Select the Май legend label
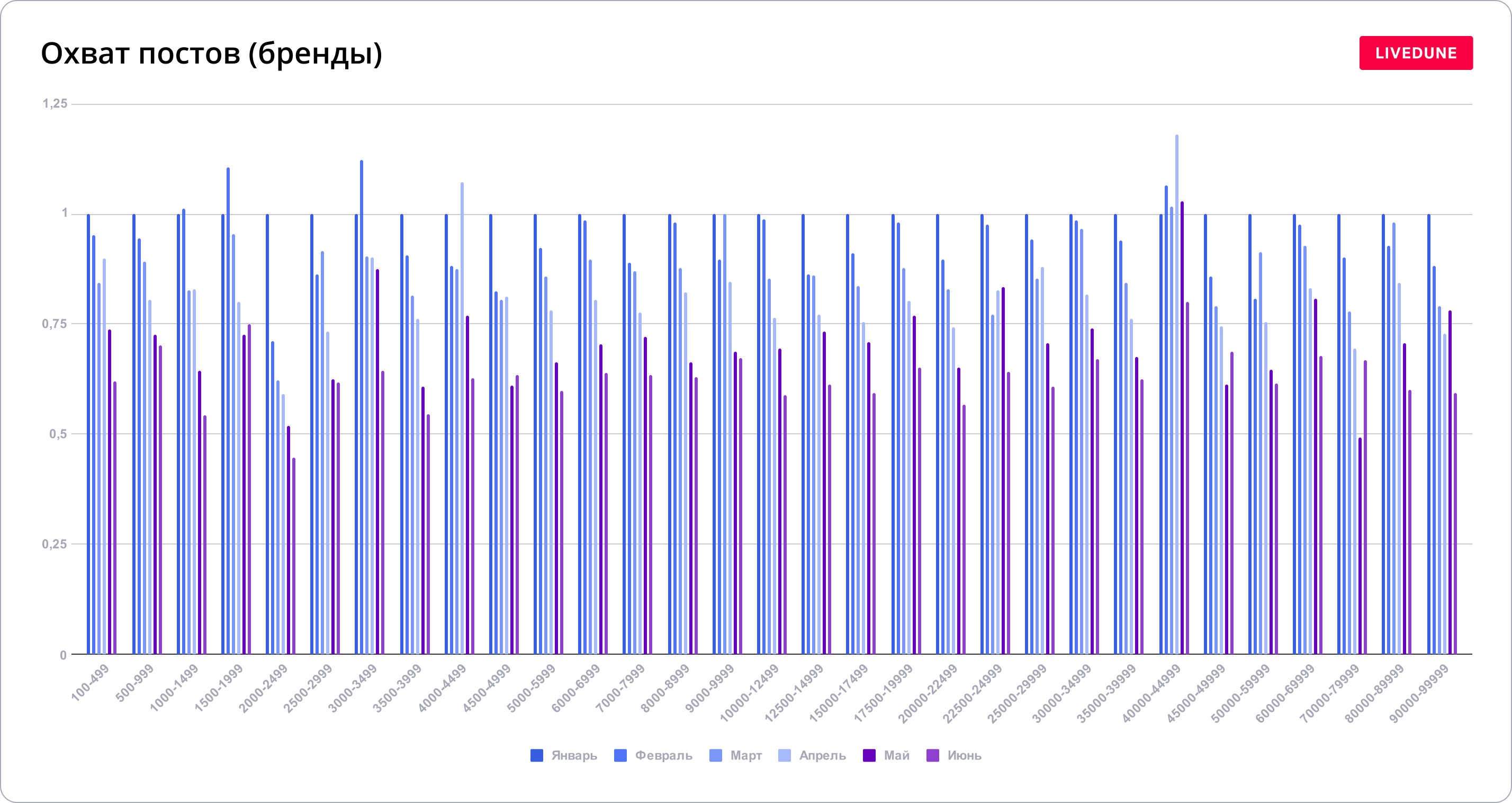Viewport: 1512px width, 803px height. click(897, 755)
